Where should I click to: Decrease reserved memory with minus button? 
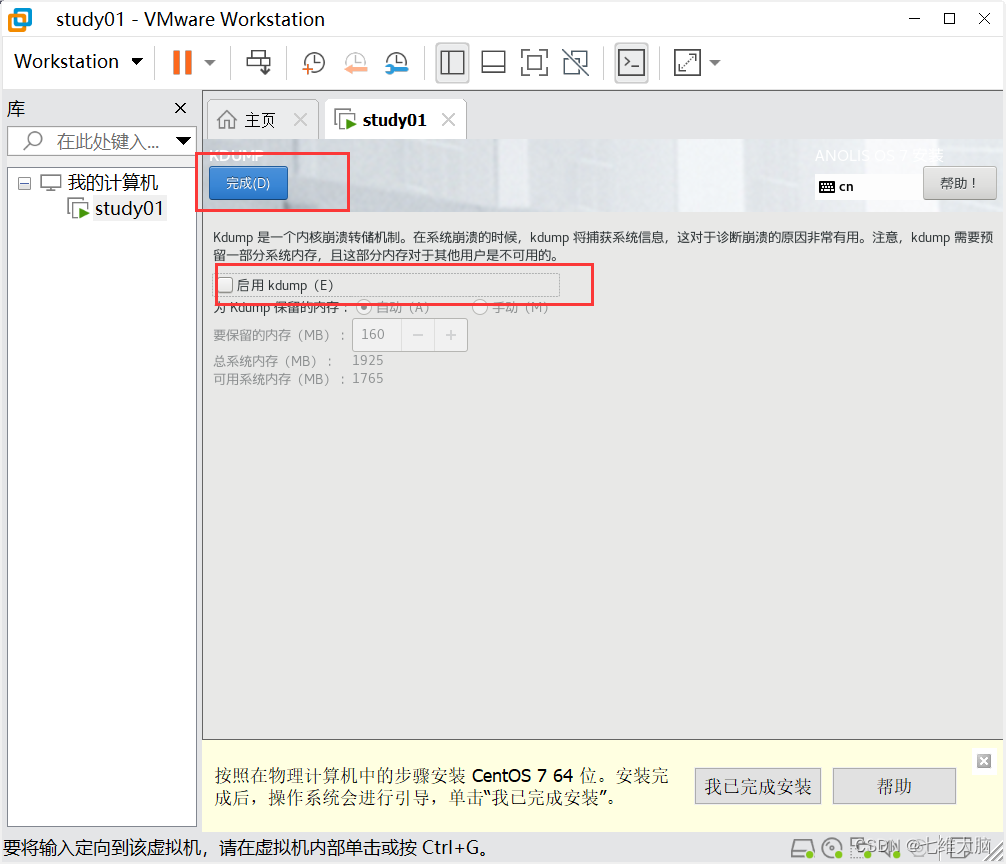(418, 335)
